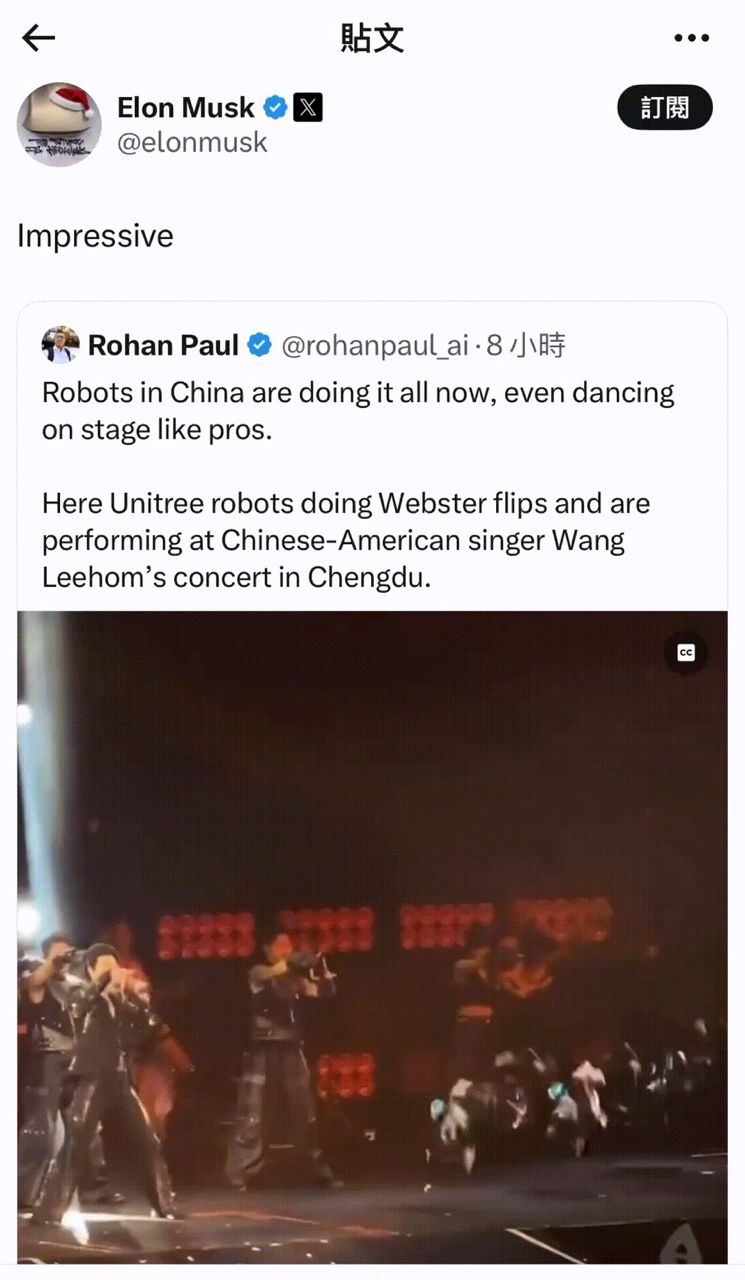Select the Impressive post text
Image resolution: width=745 pixels, height=1280 pixels.
pyautogui.click(x=95, y=236)
